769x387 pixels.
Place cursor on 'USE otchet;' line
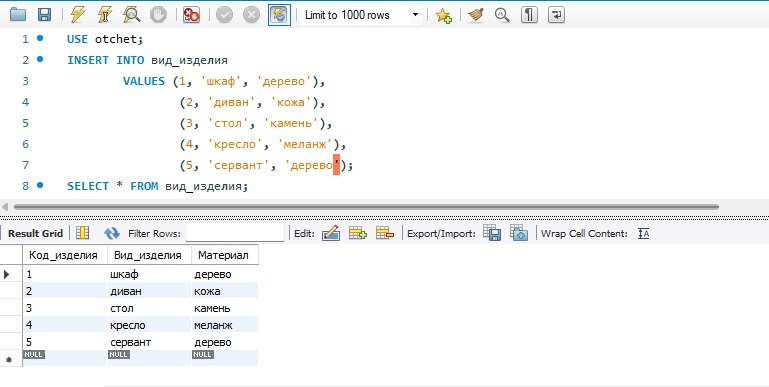click(105, 39)
